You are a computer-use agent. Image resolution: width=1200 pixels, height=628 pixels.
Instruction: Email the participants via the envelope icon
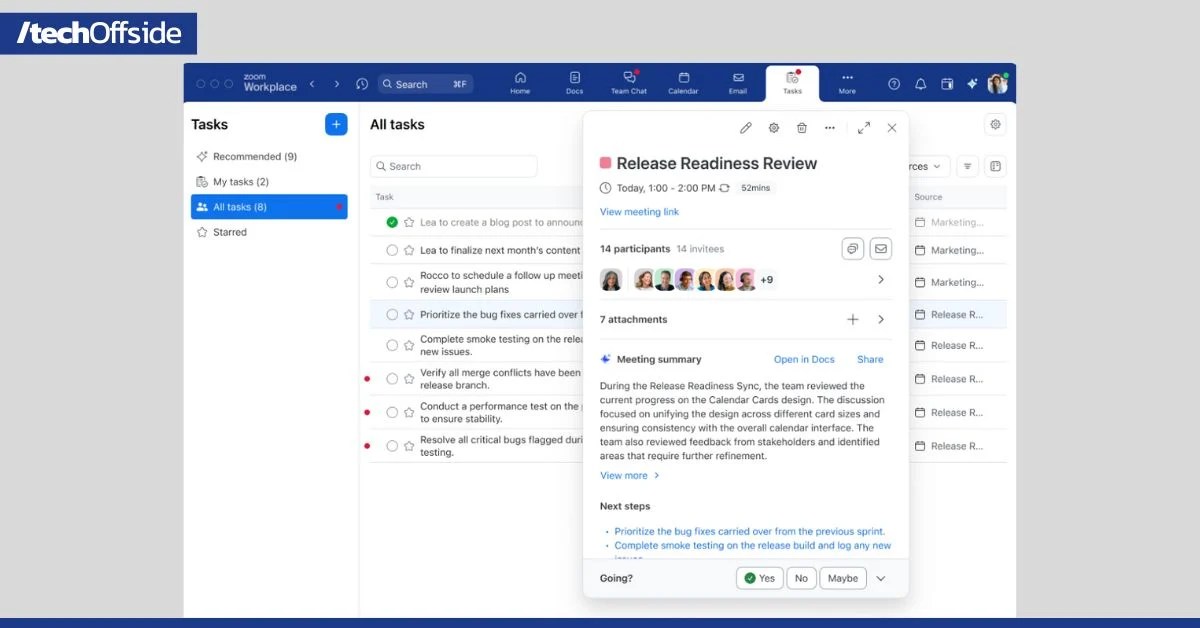click(x=880, y=248)
